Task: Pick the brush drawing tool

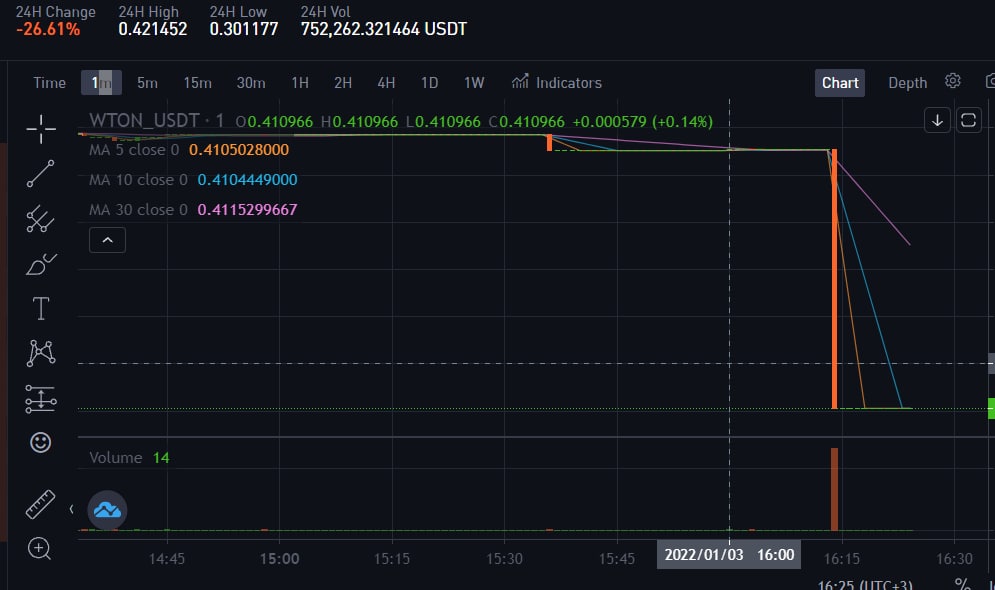Action: click(41, 264)
